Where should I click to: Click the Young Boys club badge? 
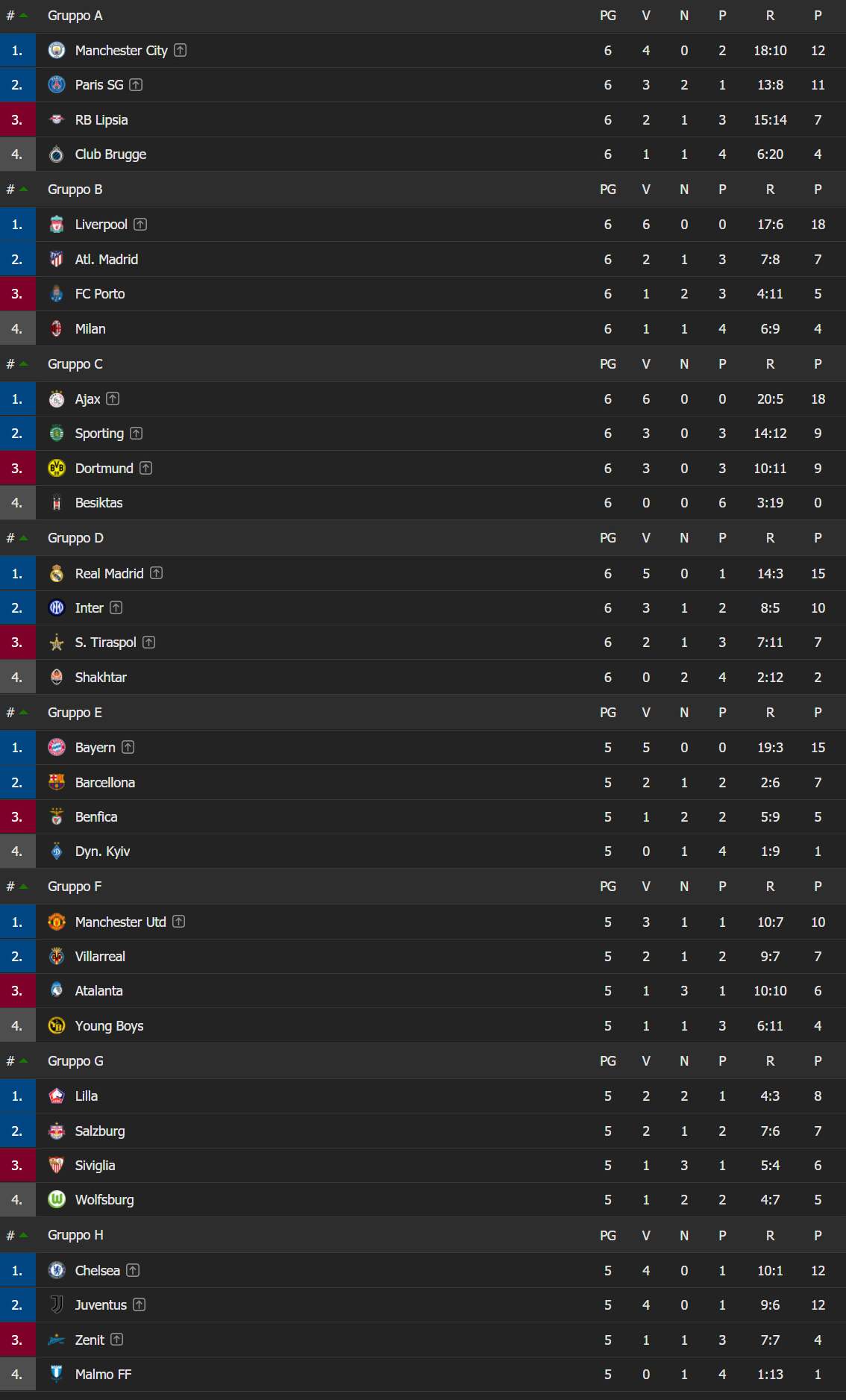click(57, 1025)
